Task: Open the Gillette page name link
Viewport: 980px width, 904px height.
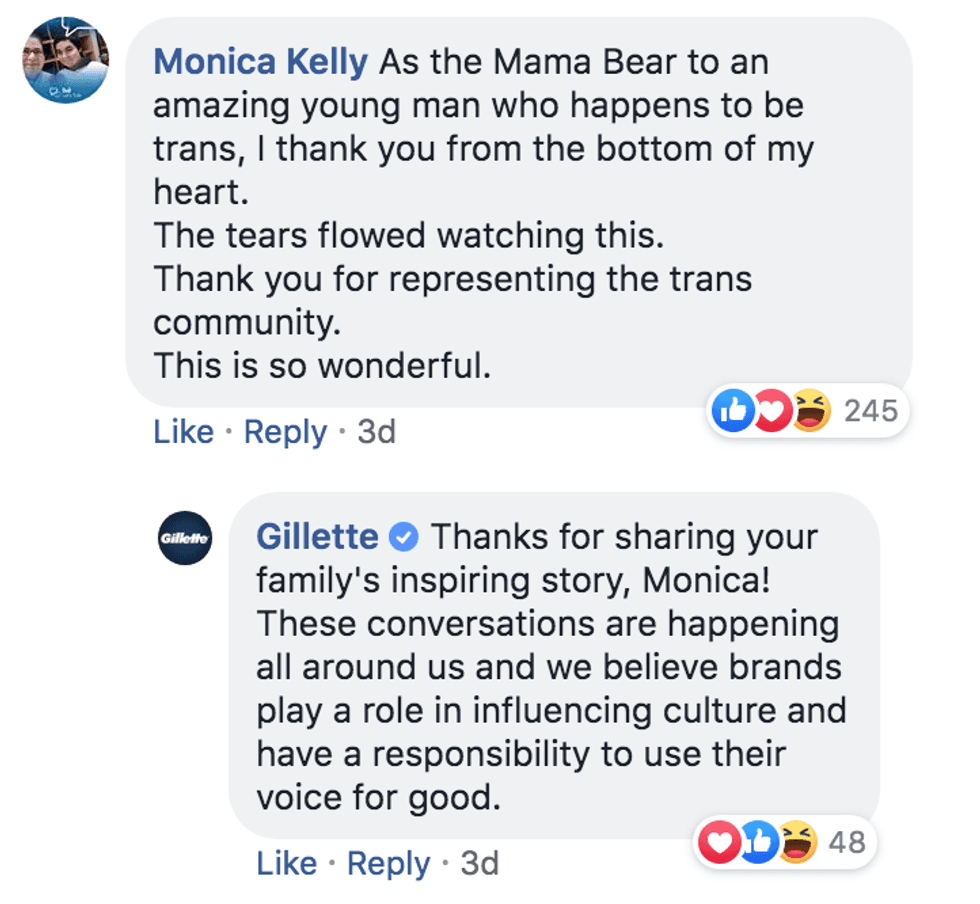Action: coord(317,538)
